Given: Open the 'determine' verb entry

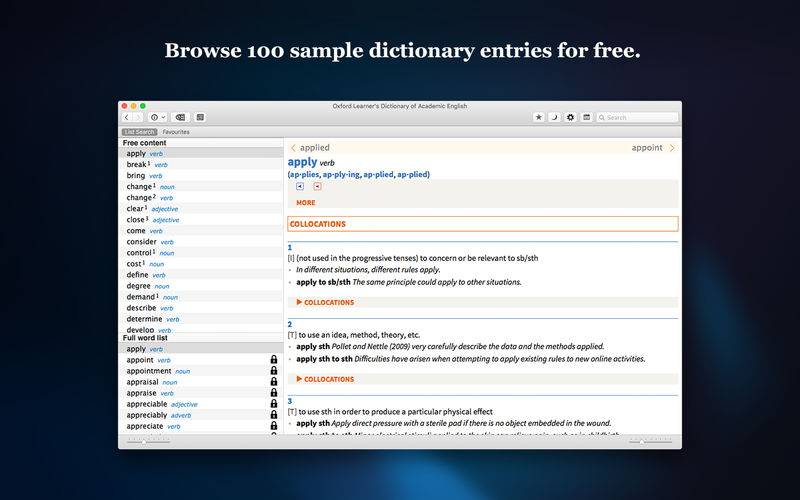Looking at the screenshot, I should [x=201, y=319].
